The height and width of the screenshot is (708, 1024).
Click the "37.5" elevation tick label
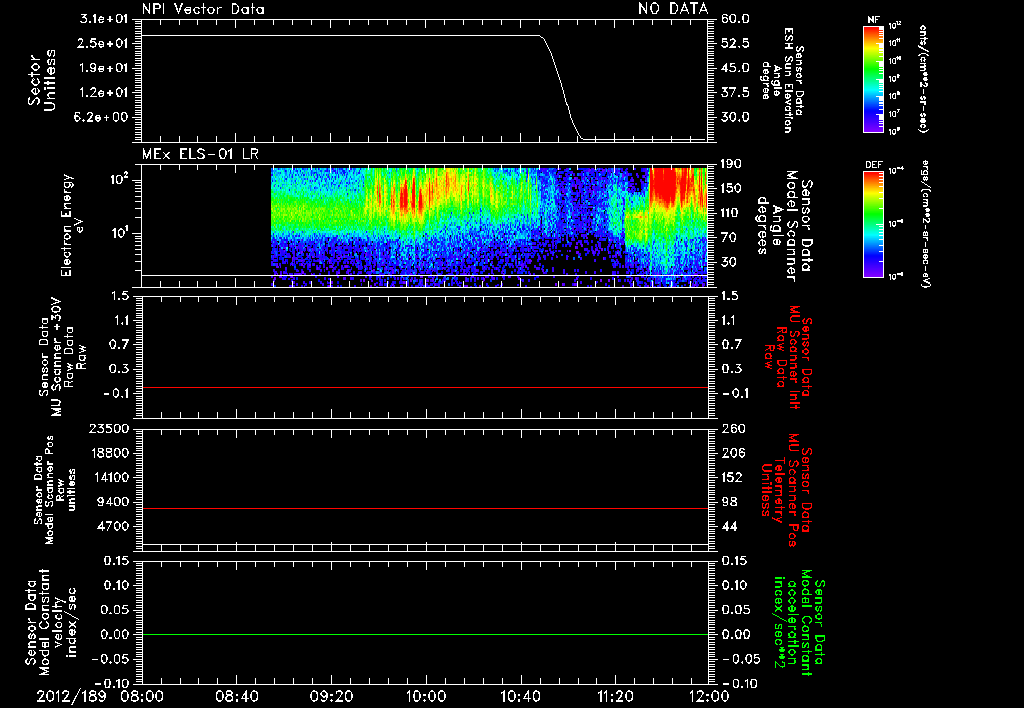click(x=735, y=93)
